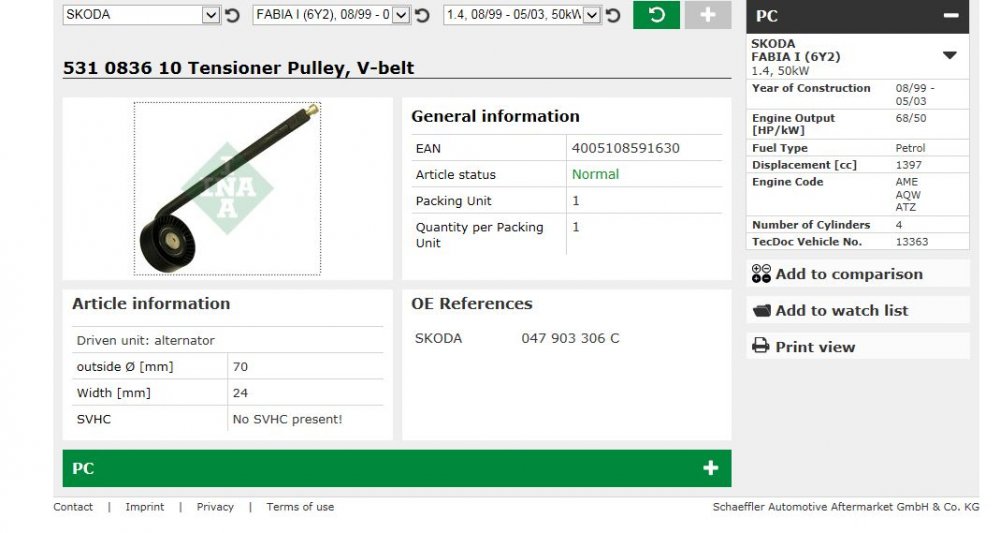Click the Add to watch list folder icon
This screenshot has height=533, width=1000.
[761, 310]
